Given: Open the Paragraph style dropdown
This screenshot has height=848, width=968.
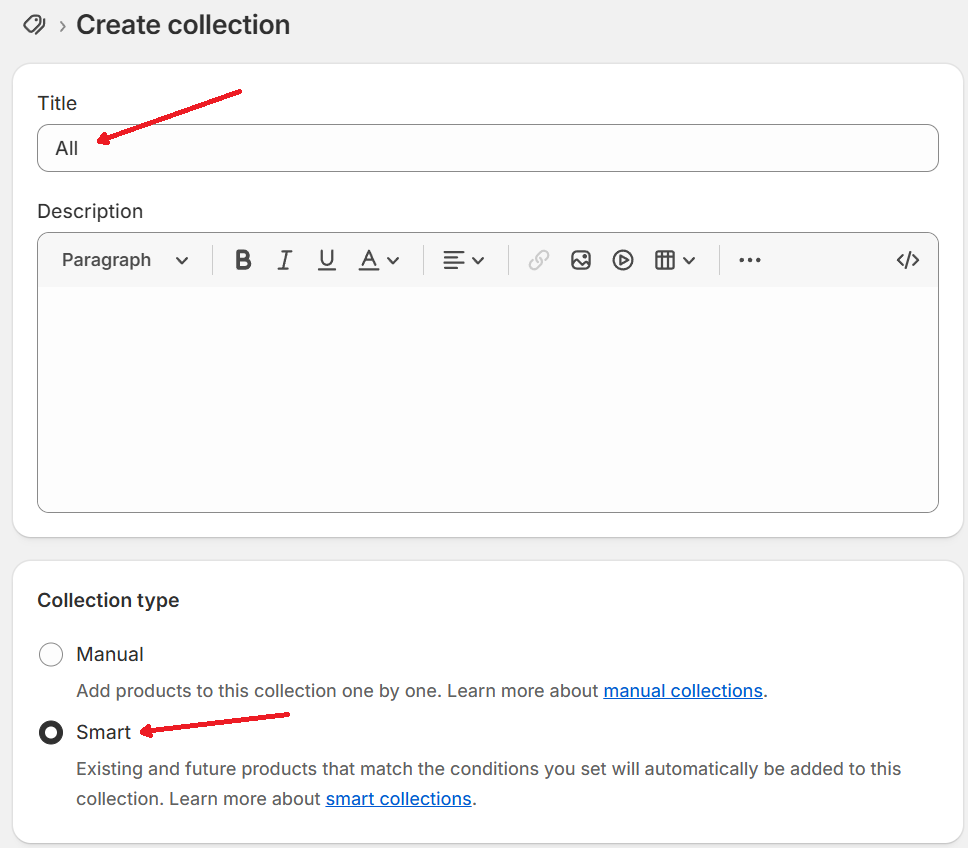Looking at the screenshot, I should (x=125, y=260).
